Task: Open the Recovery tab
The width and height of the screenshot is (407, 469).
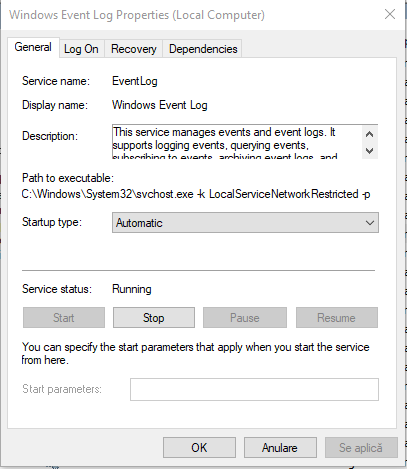Action: pyautogui.click(x=134, y=49)
